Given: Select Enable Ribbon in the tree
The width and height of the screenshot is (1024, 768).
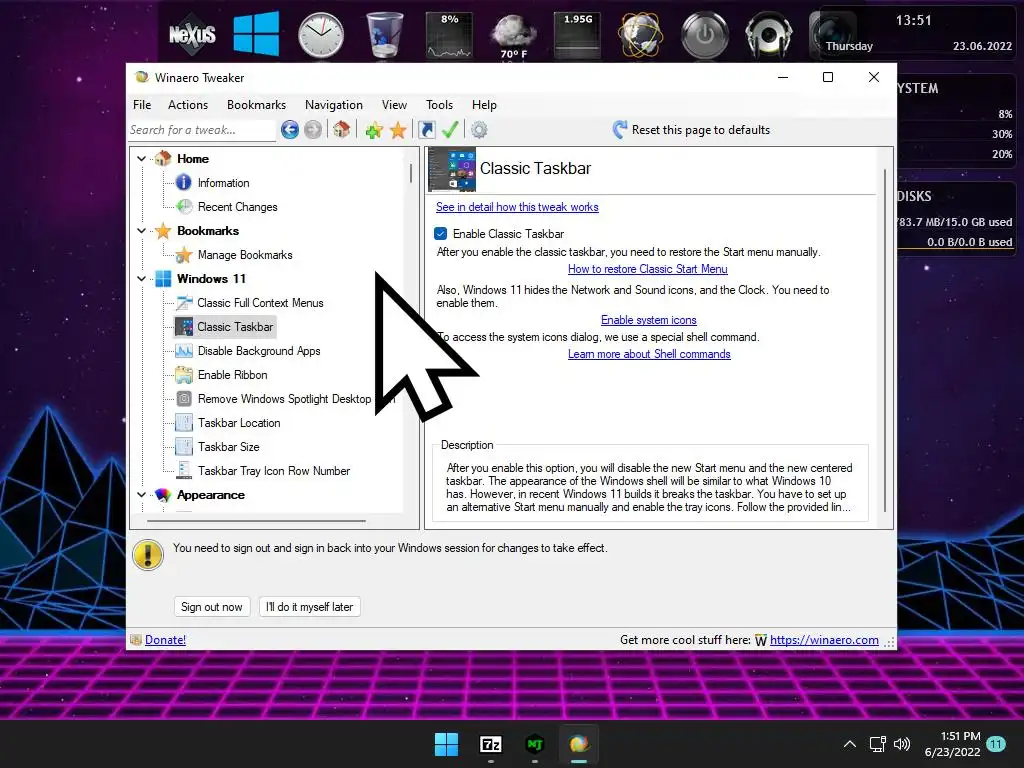Looking at the screenshot, I should pyautogui.click(x=232, y=375).
